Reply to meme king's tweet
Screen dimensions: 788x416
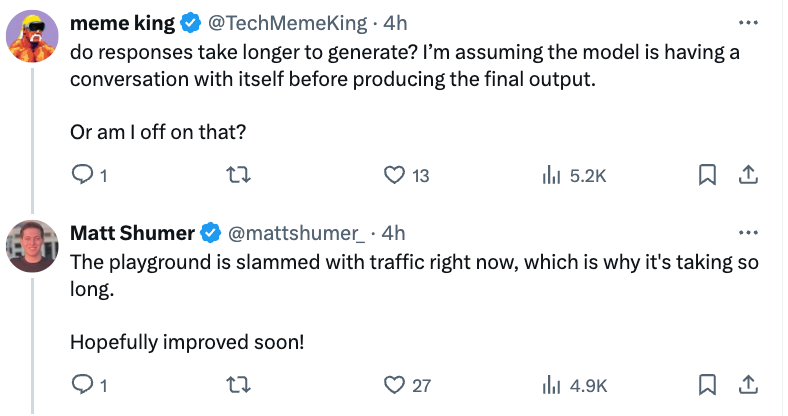click(x=82, y=175)
